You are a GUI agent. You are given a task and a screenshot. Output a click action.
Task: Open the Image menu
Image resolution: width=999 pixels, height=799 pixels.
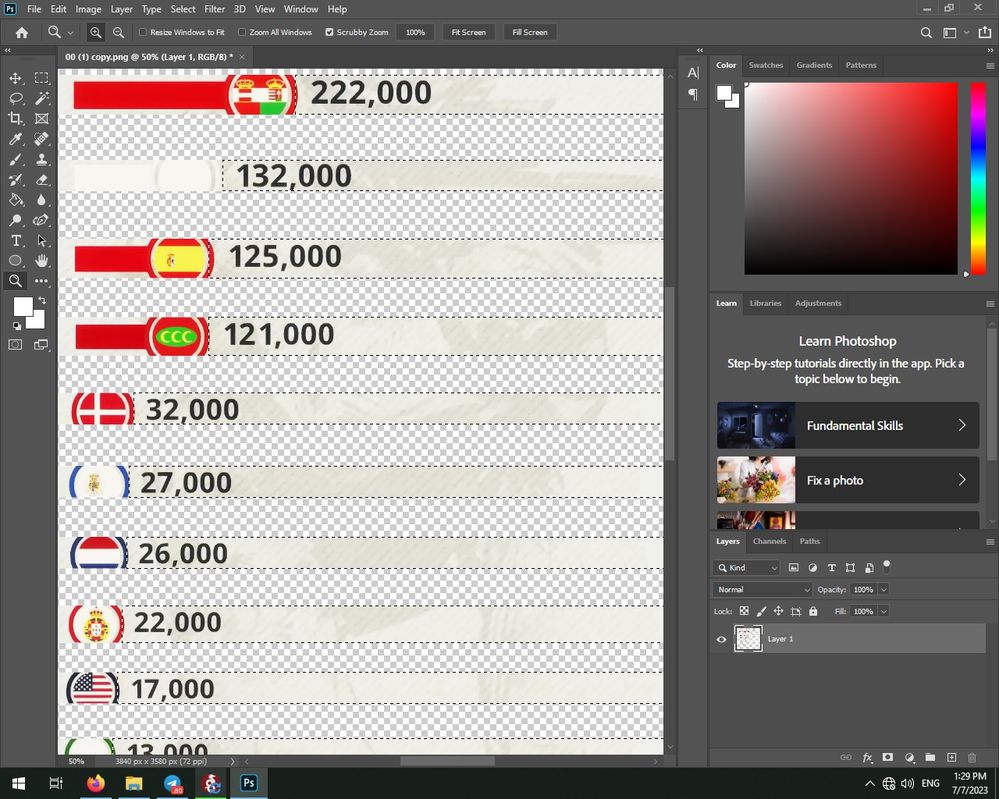click(x=88, y=9)
